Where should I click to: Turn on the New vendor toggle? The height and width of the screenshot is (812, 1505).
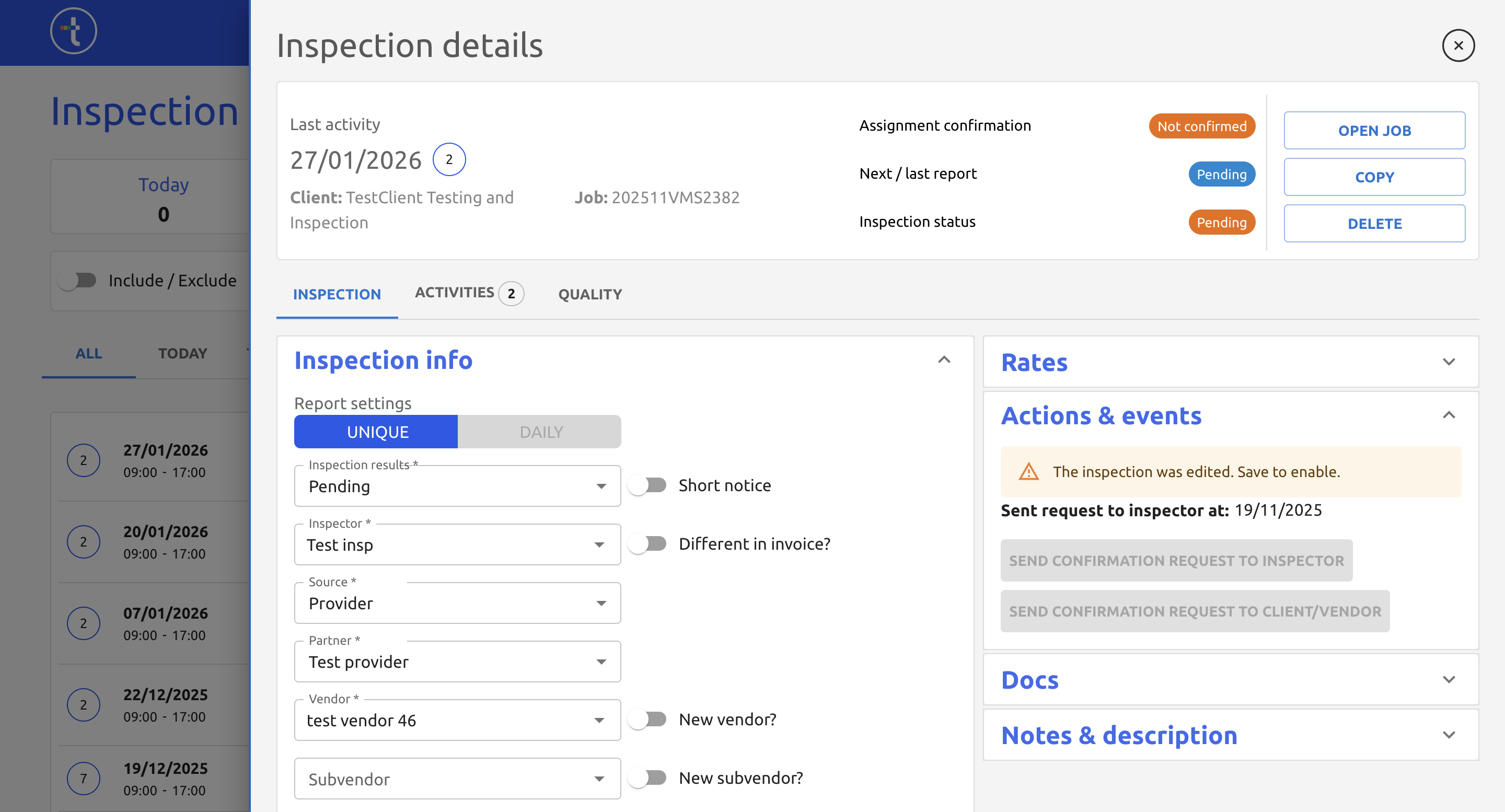coord(648,719)
